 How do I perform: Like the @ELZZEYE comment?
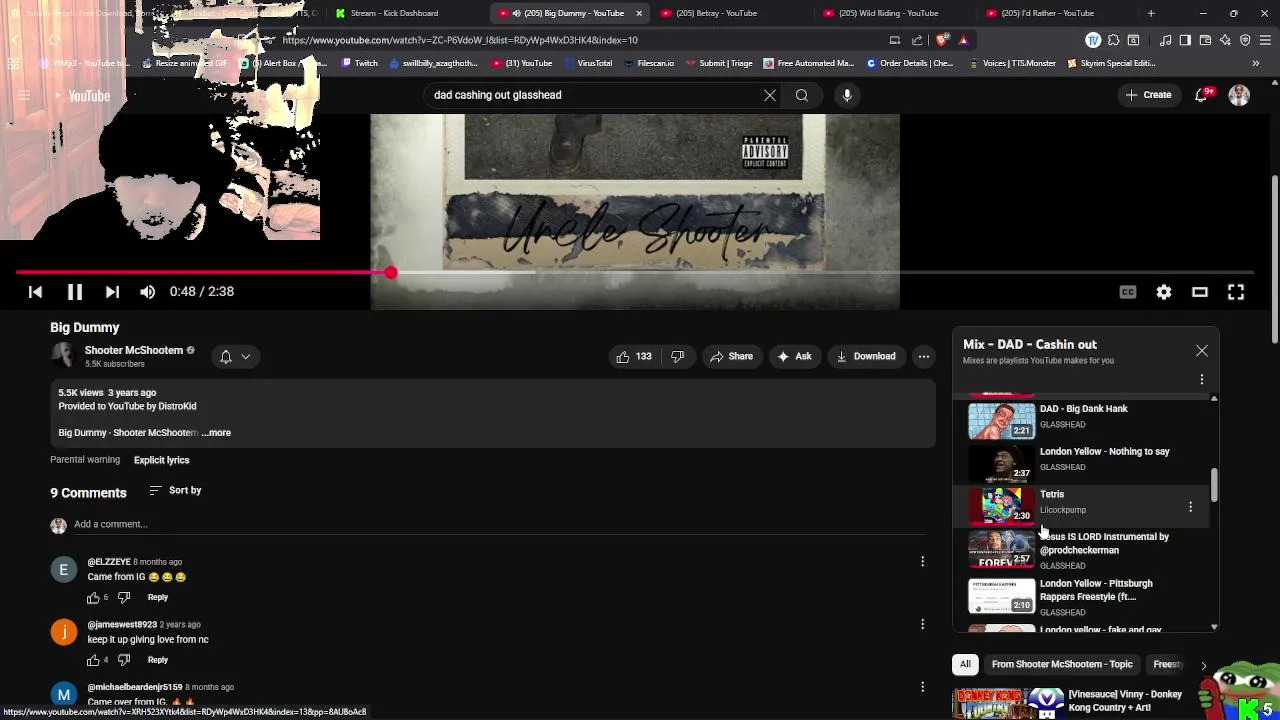(x=93, y=597)
